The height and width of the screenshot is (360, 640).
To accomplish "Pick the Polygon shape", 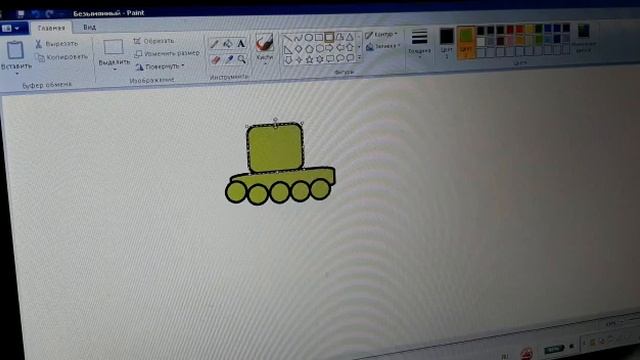I will tap(340, 37).
